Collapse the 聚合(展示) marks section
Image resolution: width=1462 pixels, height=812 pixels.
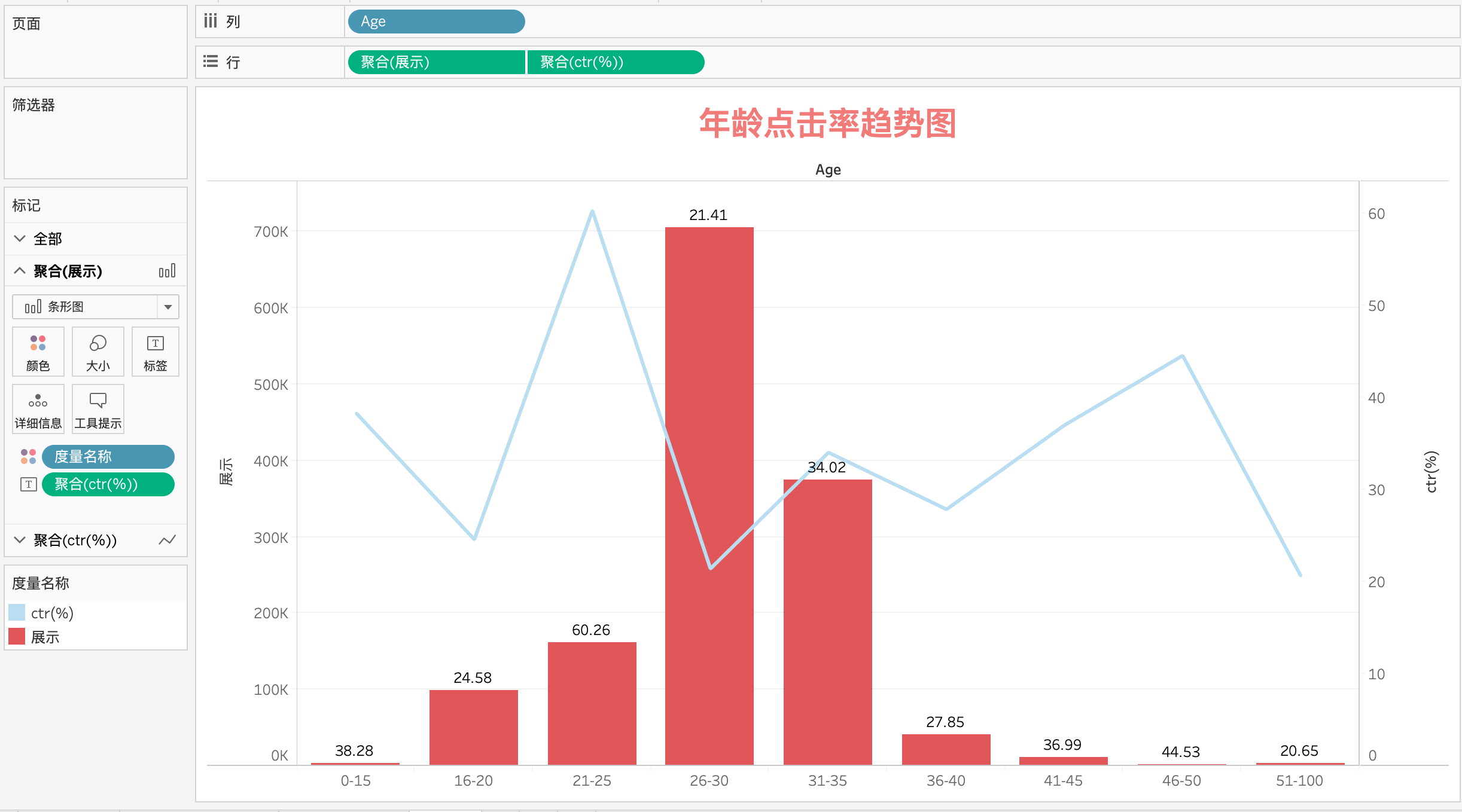pyautogui.click(x=20, y=271)
